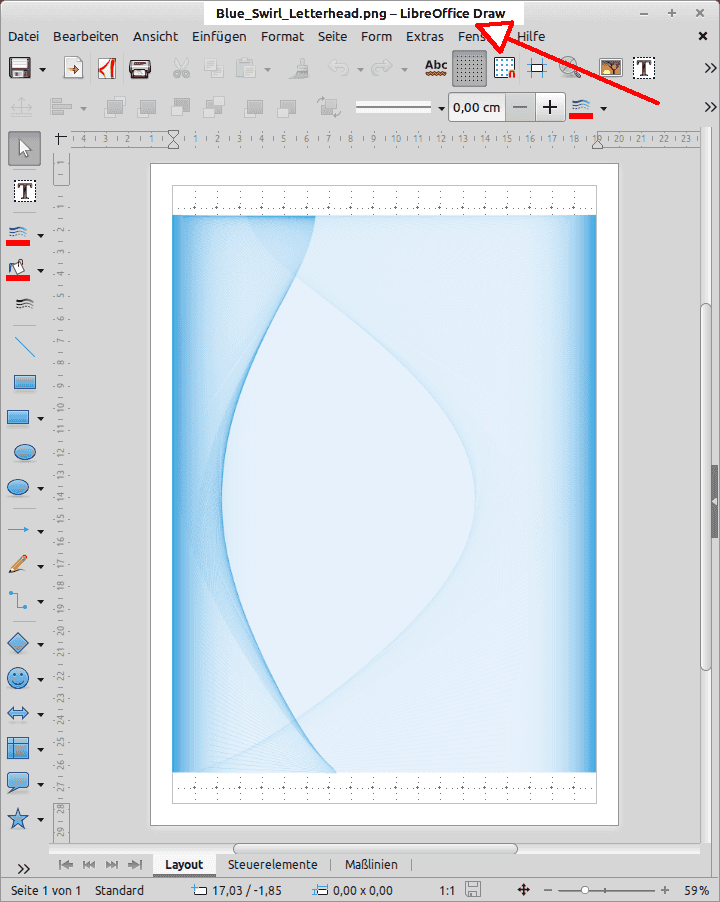The height and width of the screenshot is (902, 720).
Task: Decrease line width with minus button
Action: pyautogui.click(x=520, y=108)
